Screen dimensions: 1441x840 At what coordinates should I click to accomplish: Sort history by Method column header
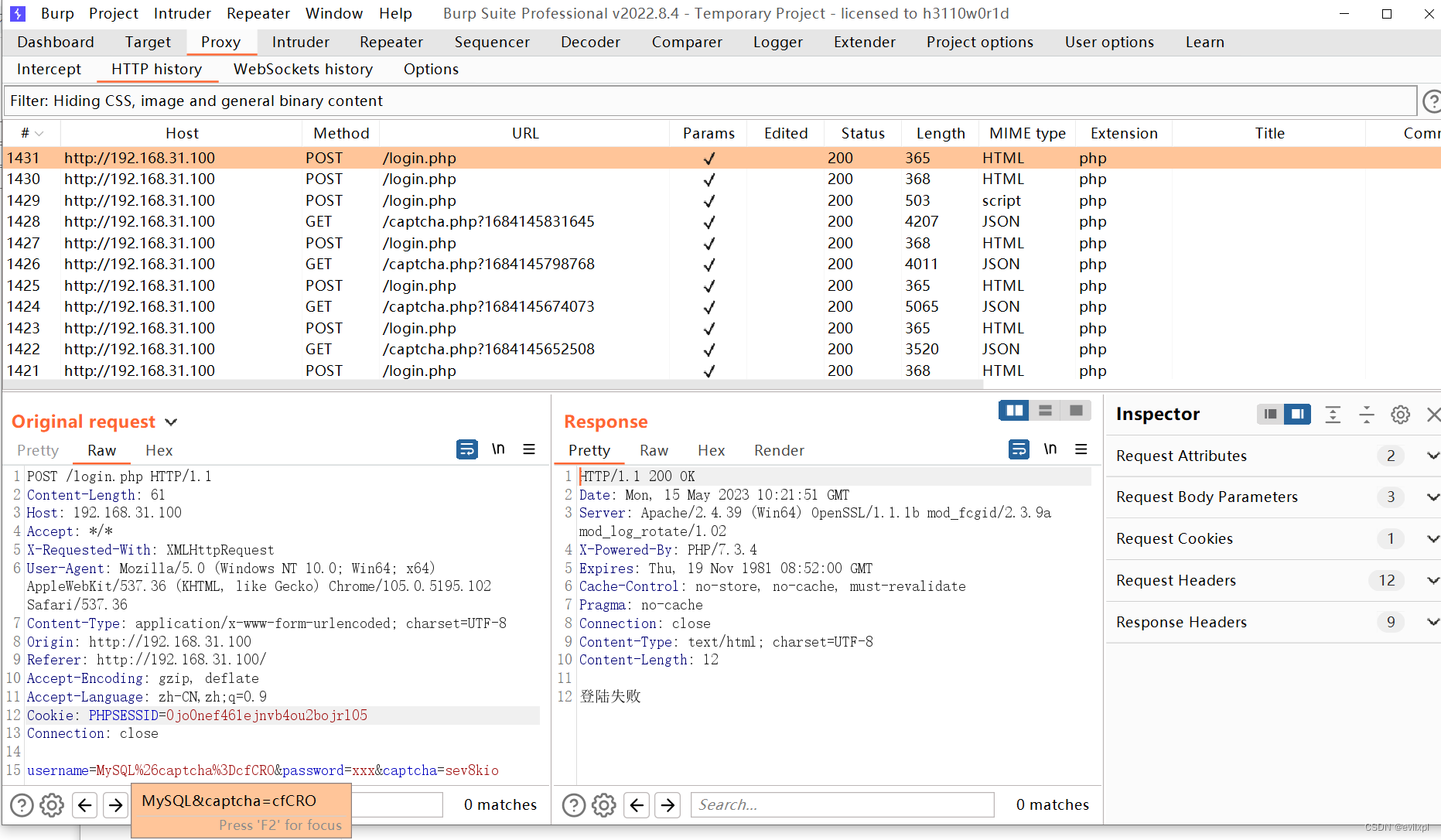pos(341,133)
